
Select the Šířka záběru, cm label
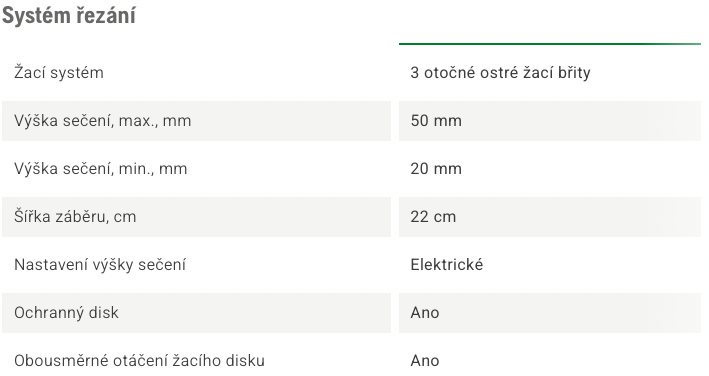point(75,216)
